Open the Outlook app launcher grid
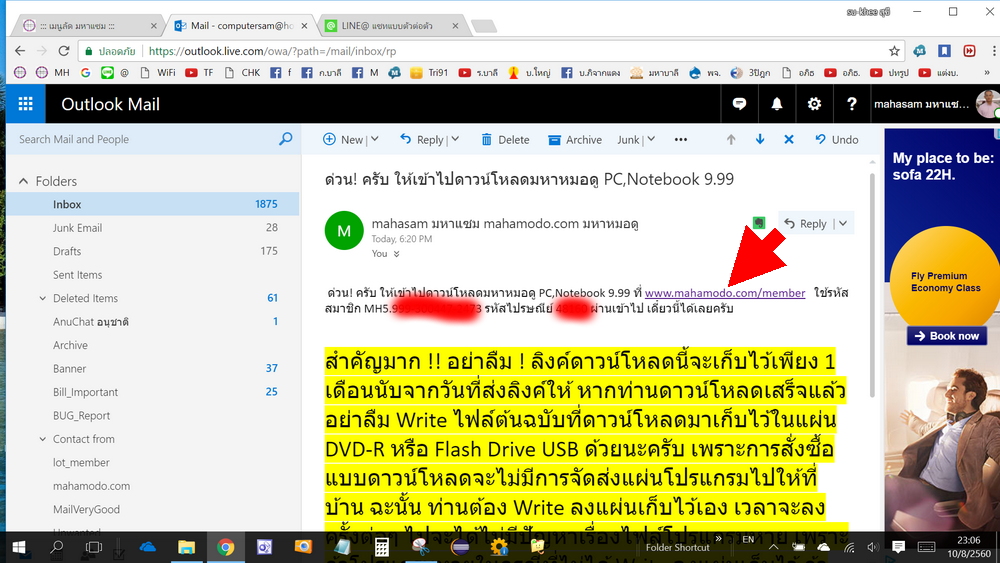Screen dimensions: 1000x563 pos(26,104)
